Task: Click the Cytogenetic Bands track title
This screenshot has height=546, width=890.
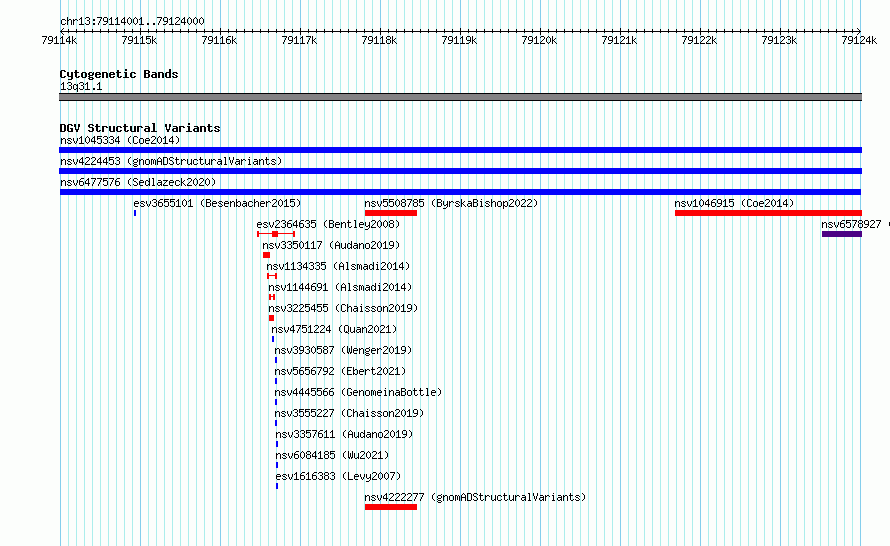Action: pyautogui.click(x=119, y=74)
